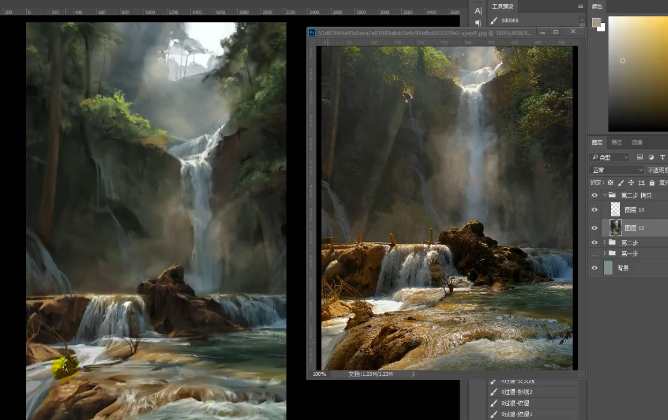The width and height of the screenshot is (668, 420).
Task: Select the 图层 13 layer thumbnail
Action: point(615,228)
